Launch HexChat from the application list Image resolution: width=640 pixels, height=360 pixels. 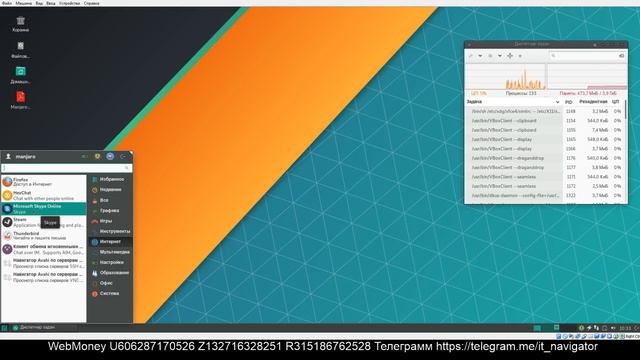[44, 195]
